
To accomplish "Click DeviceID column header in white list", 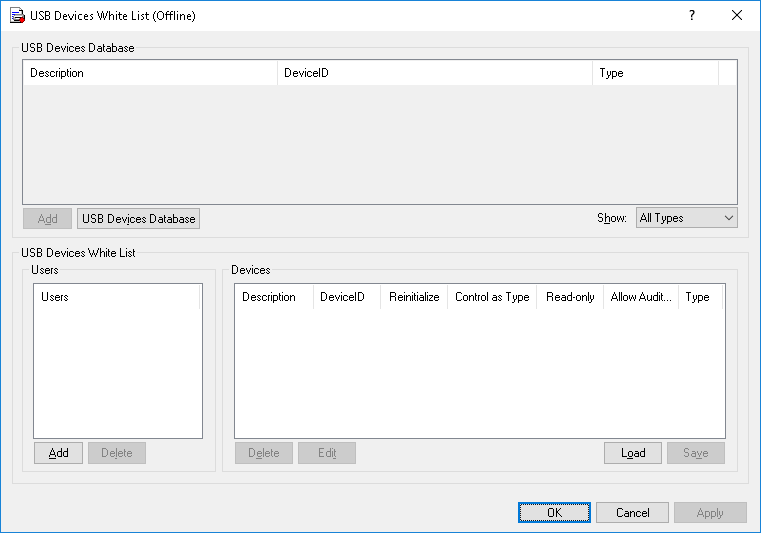I will click(x=343, y=297).
